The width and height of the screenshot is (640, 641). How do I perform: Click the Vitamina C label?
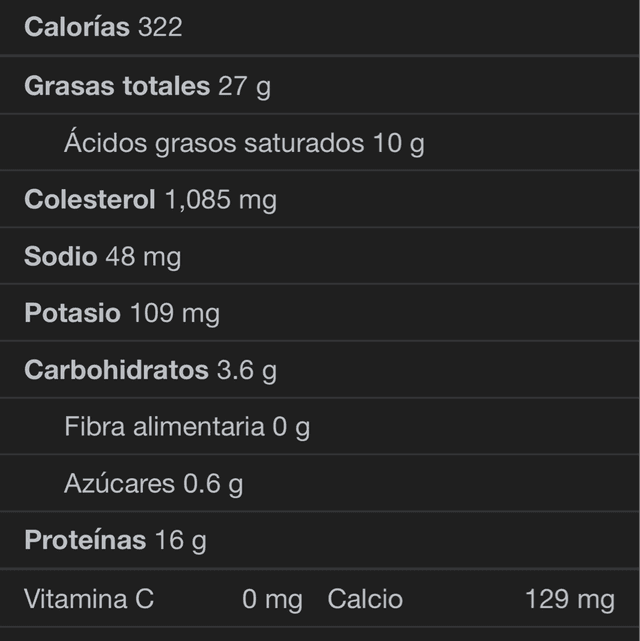tap(89, 599)
